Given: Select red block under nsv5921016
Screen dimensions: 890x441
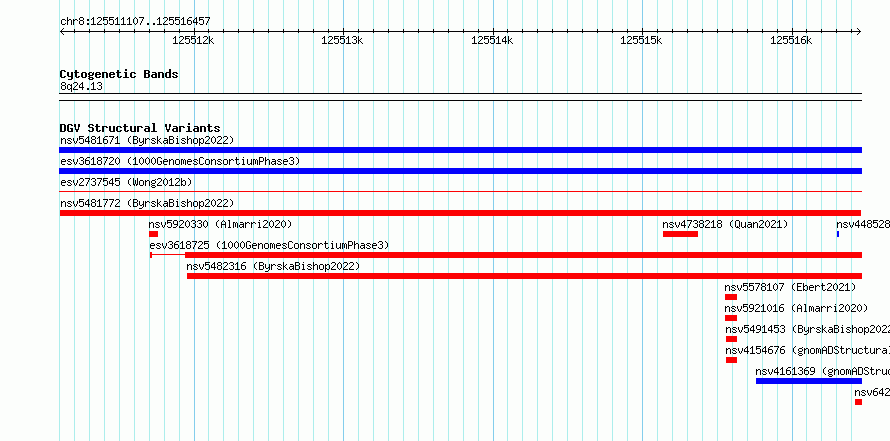Looking at the screenshot, I should point(731,318).
